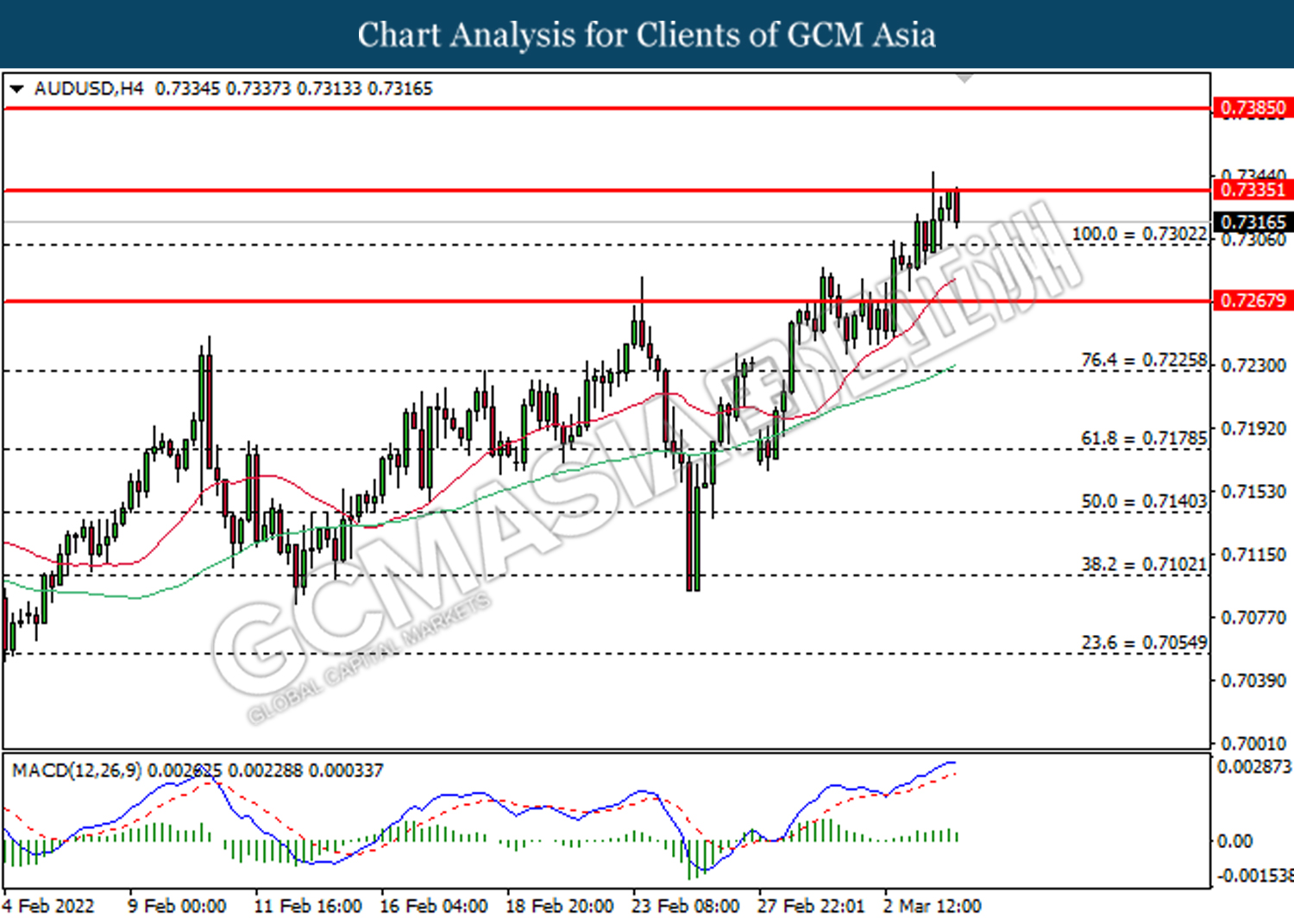The height and width of the screenshot is (924, 1294).
Task: Select Fibonacci label 23.6 = 0.70549
Action: [1144, 643]
